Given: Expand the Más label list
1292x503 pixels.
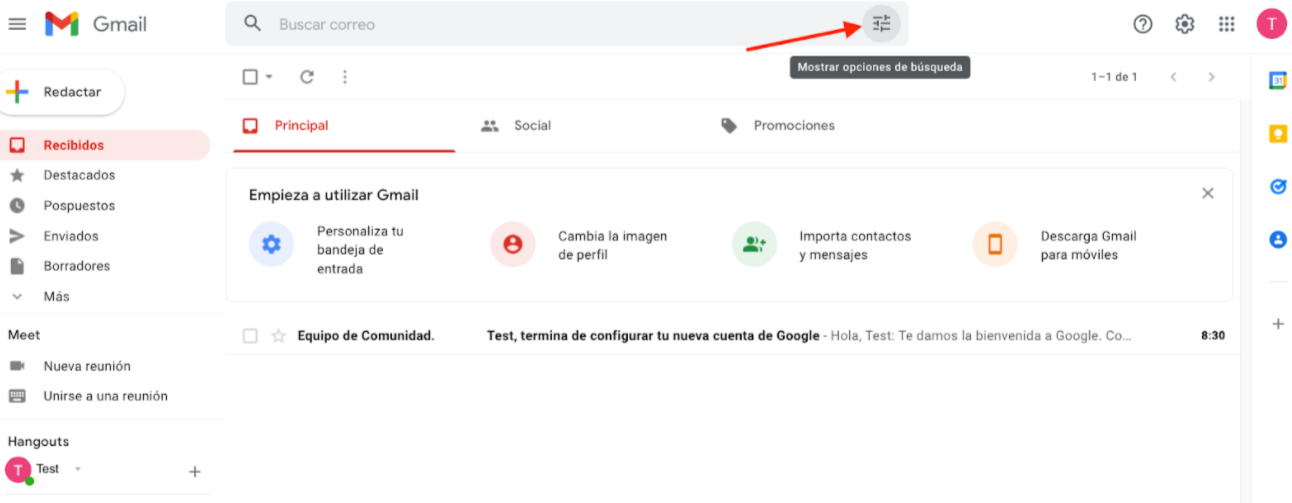Looking at the screenshot, I should [x=56, y=297].
